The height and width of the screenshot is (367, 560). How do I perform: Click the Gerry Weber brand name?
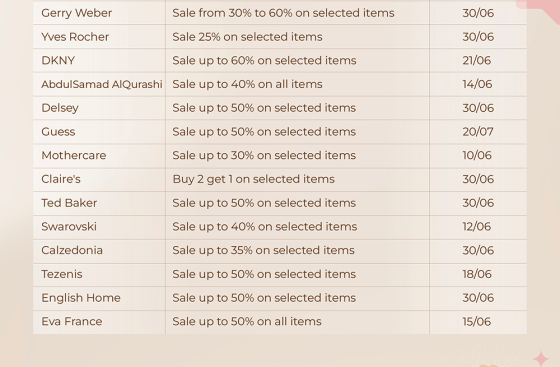[x=76, y=13]
